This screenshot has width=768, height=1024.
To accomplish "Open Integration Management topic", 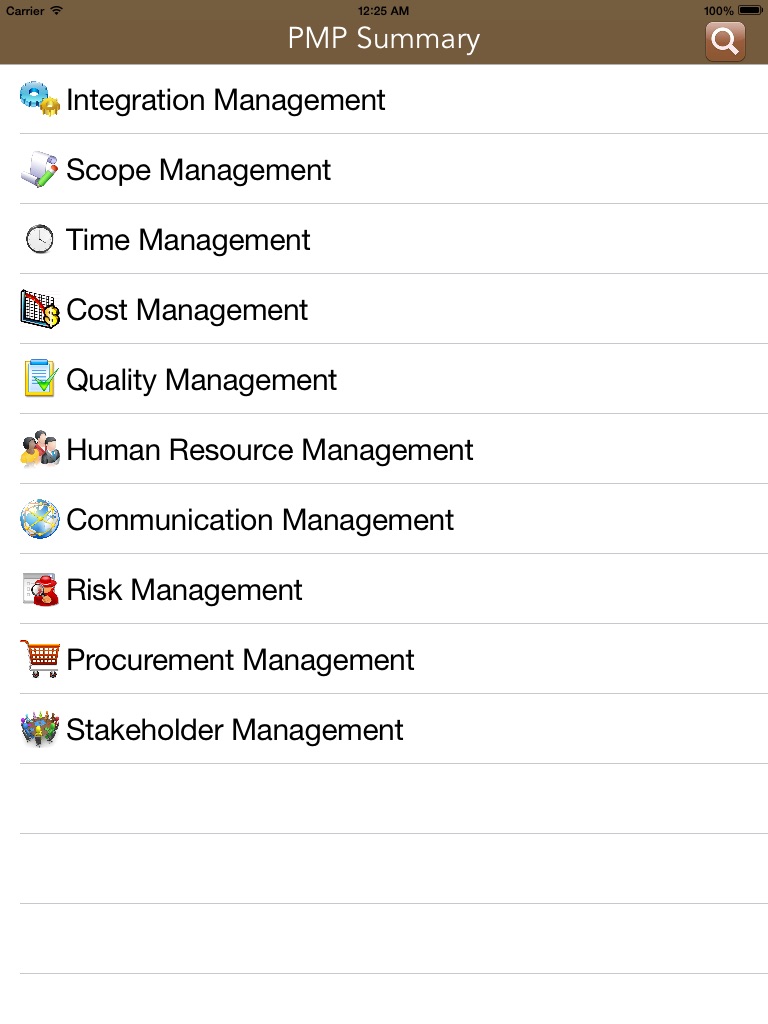I will pos(225,100).
